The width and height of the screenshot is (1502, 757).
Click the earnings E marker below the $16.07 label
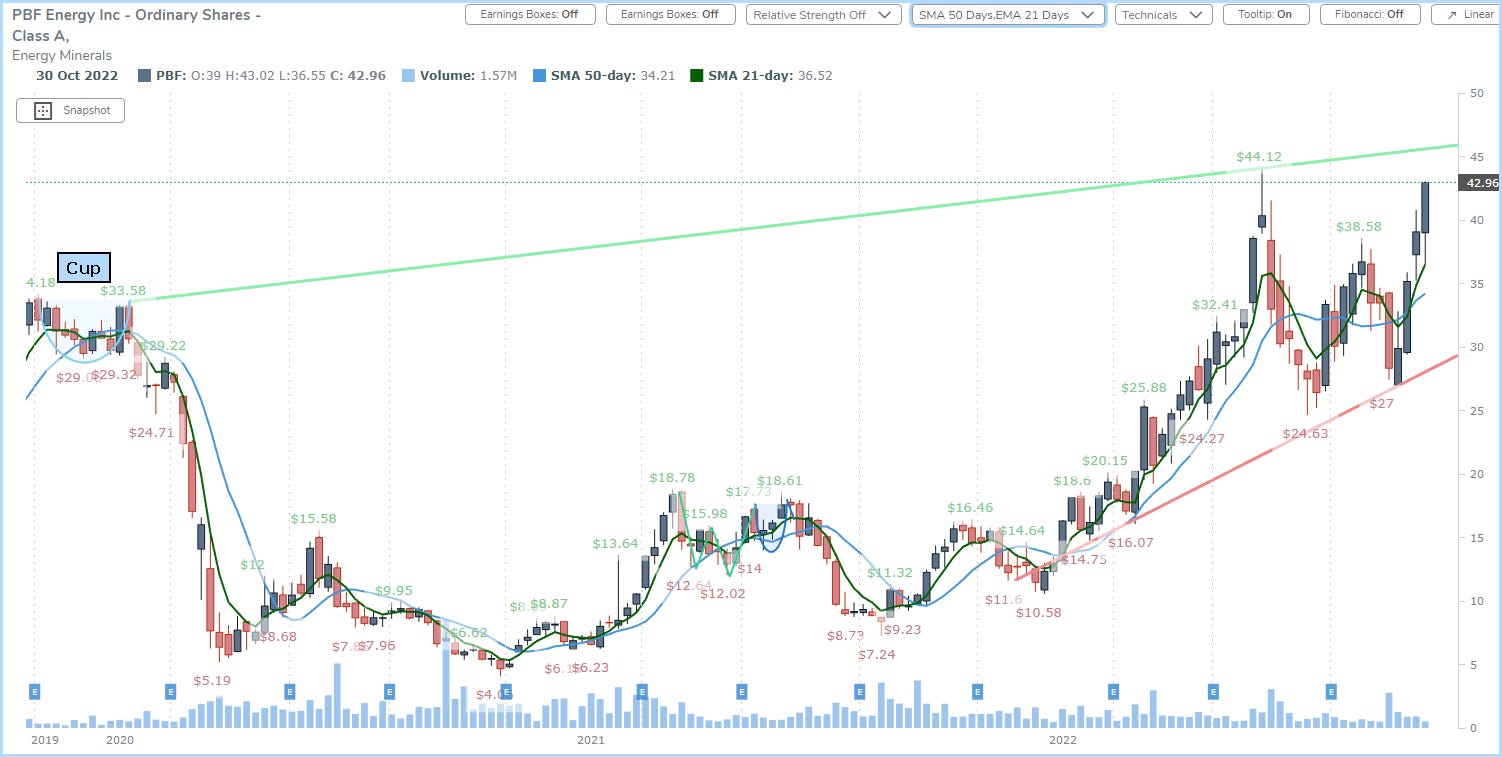[1113, 690]
